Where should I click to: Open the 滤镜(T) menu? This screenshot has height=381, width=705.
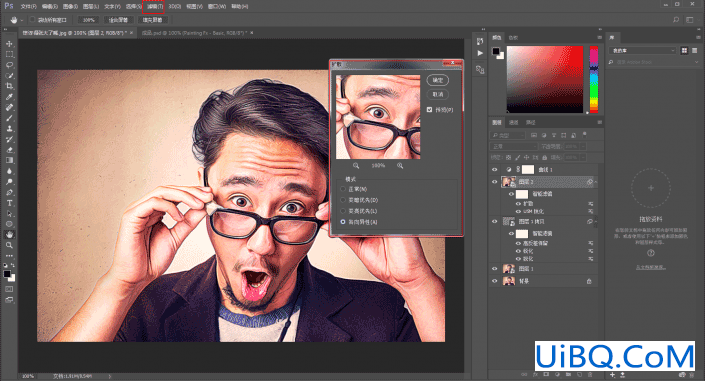tap(154, 6)
